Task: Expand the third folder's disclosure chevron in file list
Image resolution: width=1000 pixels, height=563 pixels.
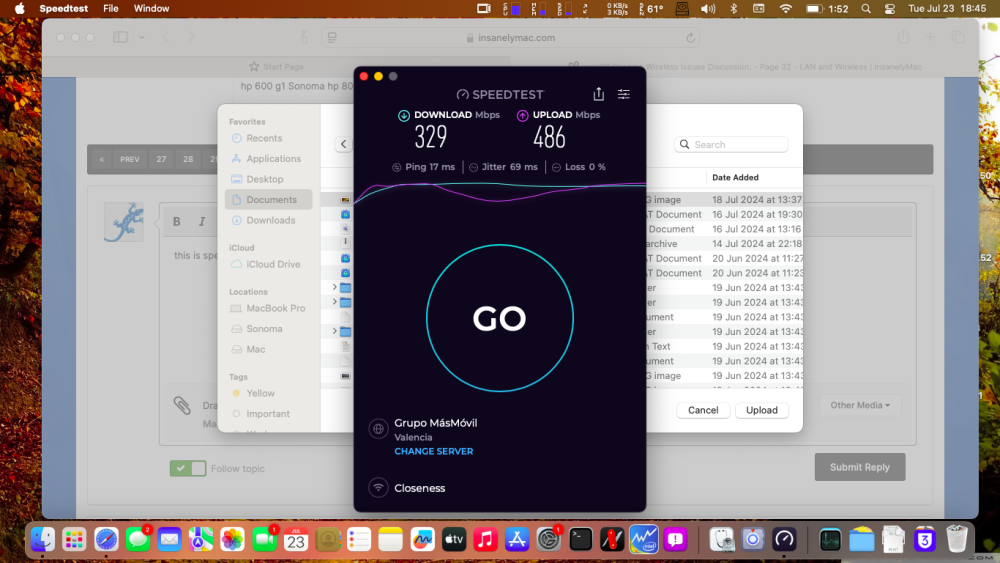Action: coord(334,332)
